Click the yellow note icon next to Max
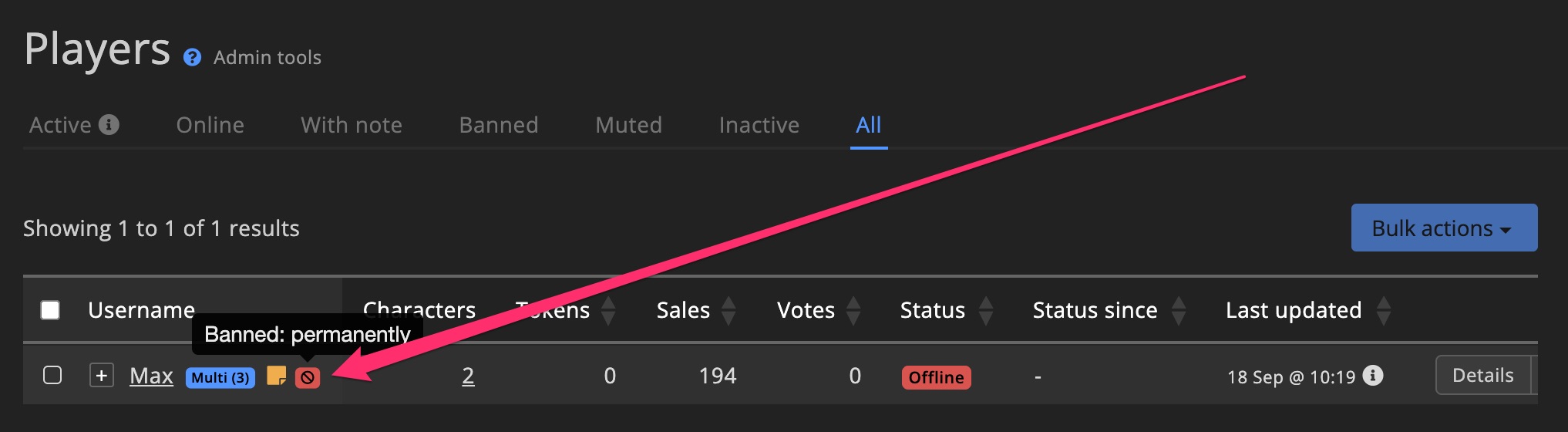Image resolution: width=1568 pixels, height=432 pixels. point(276,376)
